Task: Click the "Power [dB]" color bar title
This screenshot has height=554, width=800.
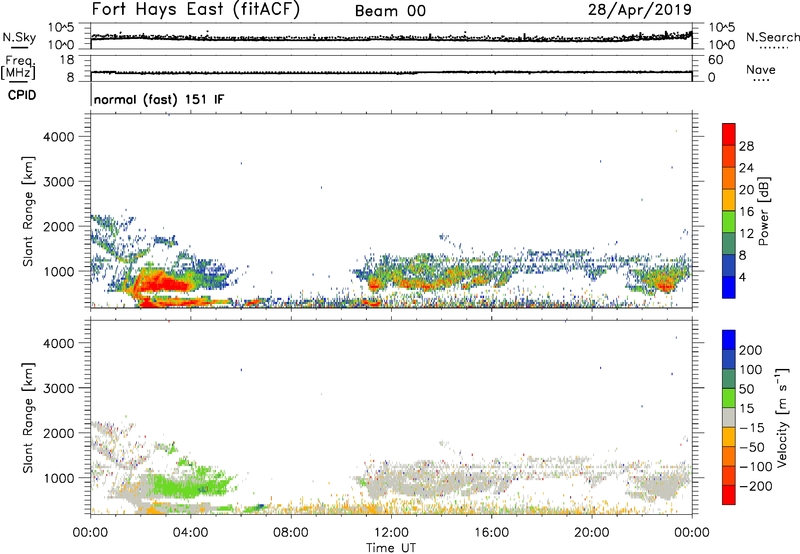Action: [764, 211]
